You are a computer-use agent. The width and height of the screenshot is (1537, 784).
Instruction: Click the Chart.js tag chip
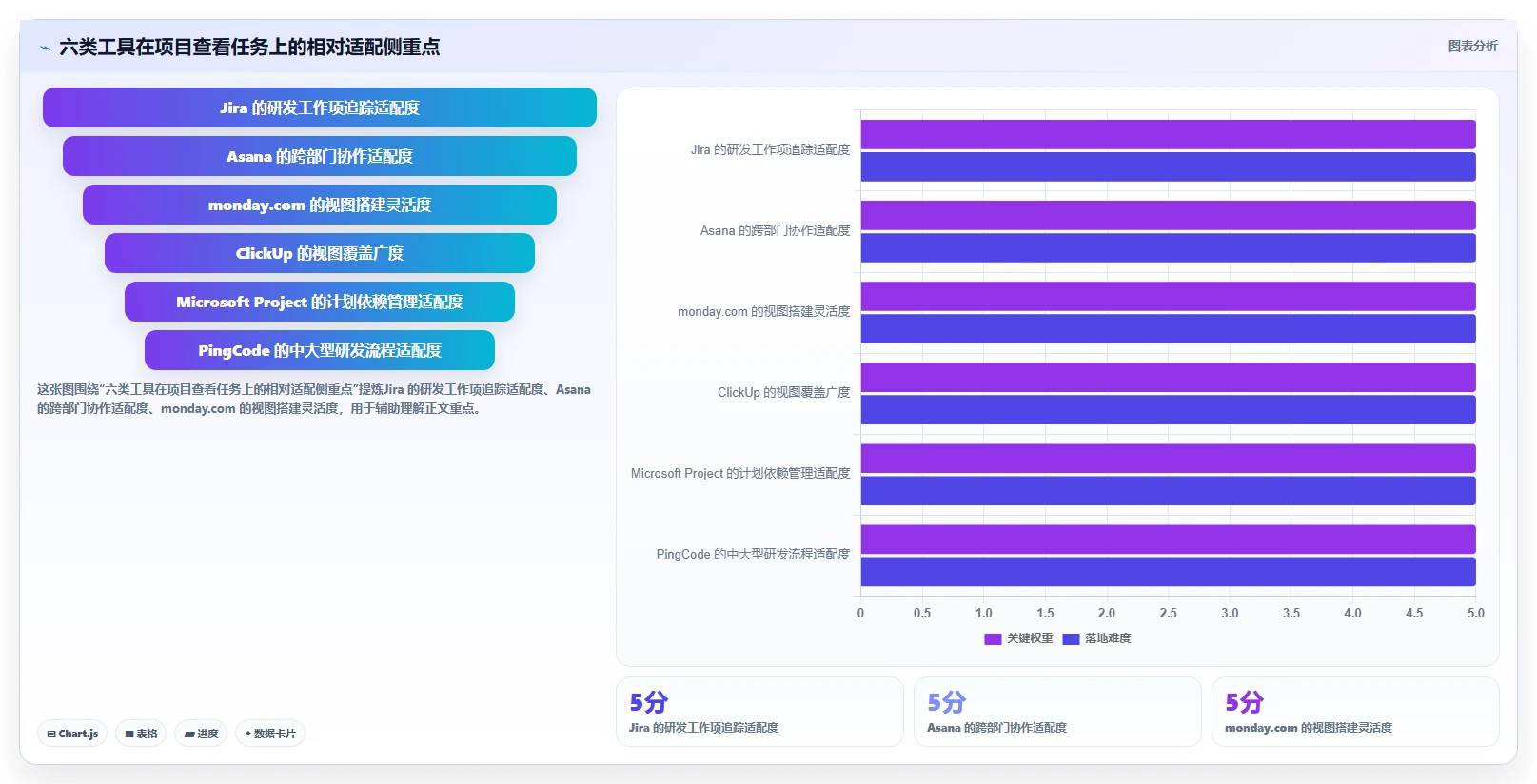72,734
